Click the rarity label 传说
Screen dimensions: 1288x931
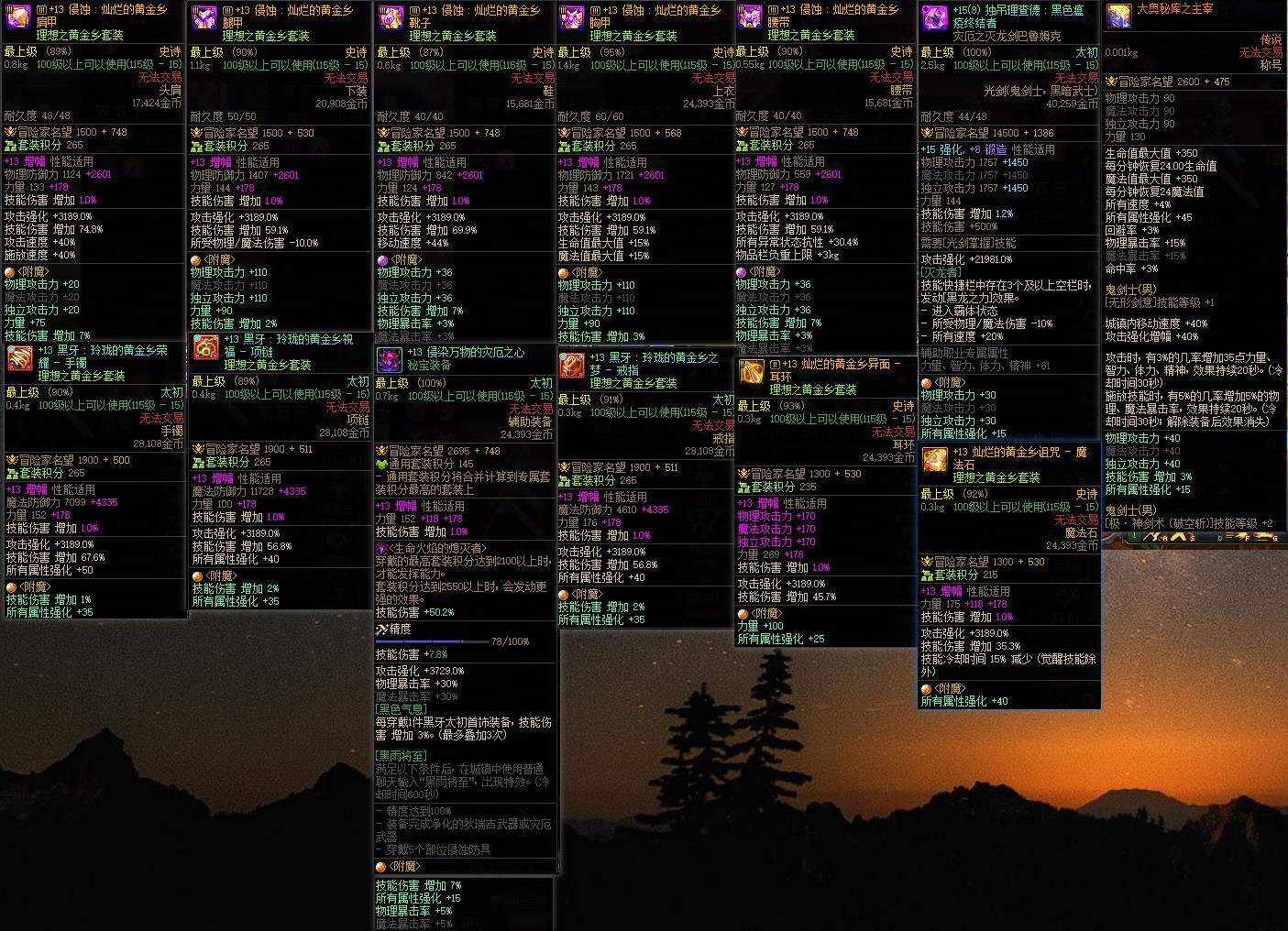point(1271,39)
